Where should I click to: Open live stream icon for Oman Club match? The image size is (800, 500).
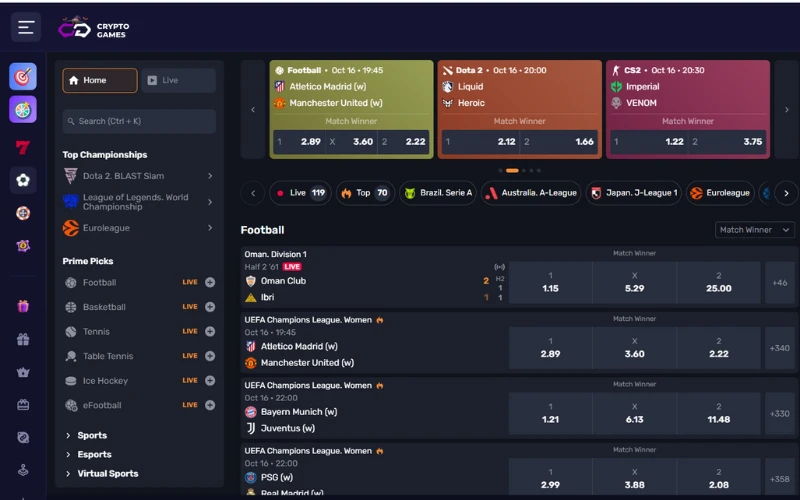(499, 267)
